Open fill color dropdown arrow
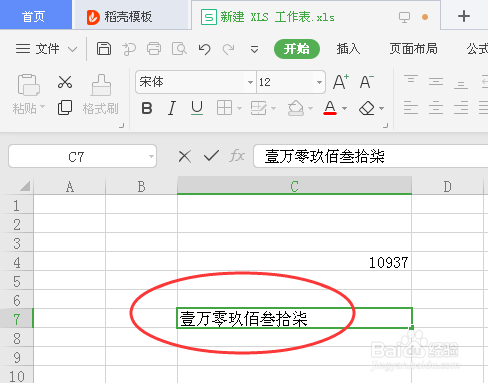 pos(310,108)
